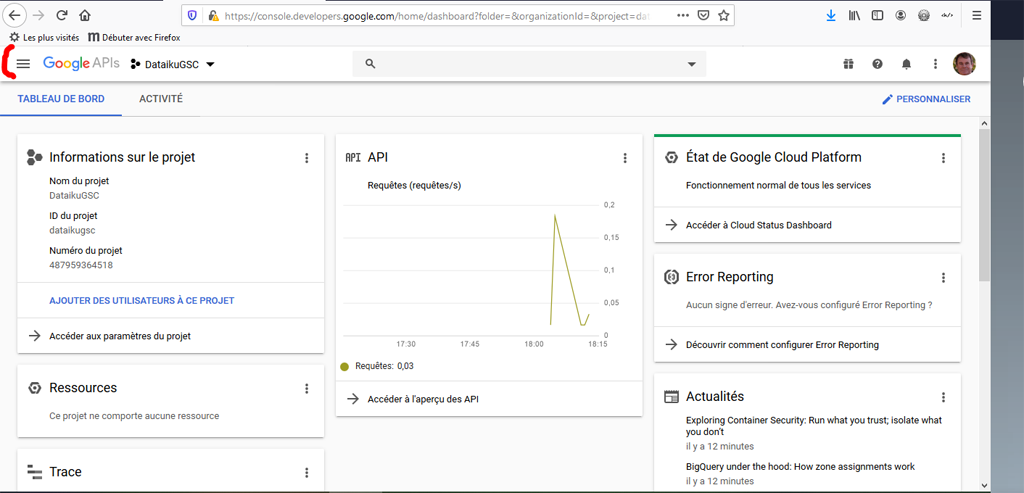This screenshot has height=493, width=1024.
Task: Open options menu of the Ressources card
Action: pos(306,389)
